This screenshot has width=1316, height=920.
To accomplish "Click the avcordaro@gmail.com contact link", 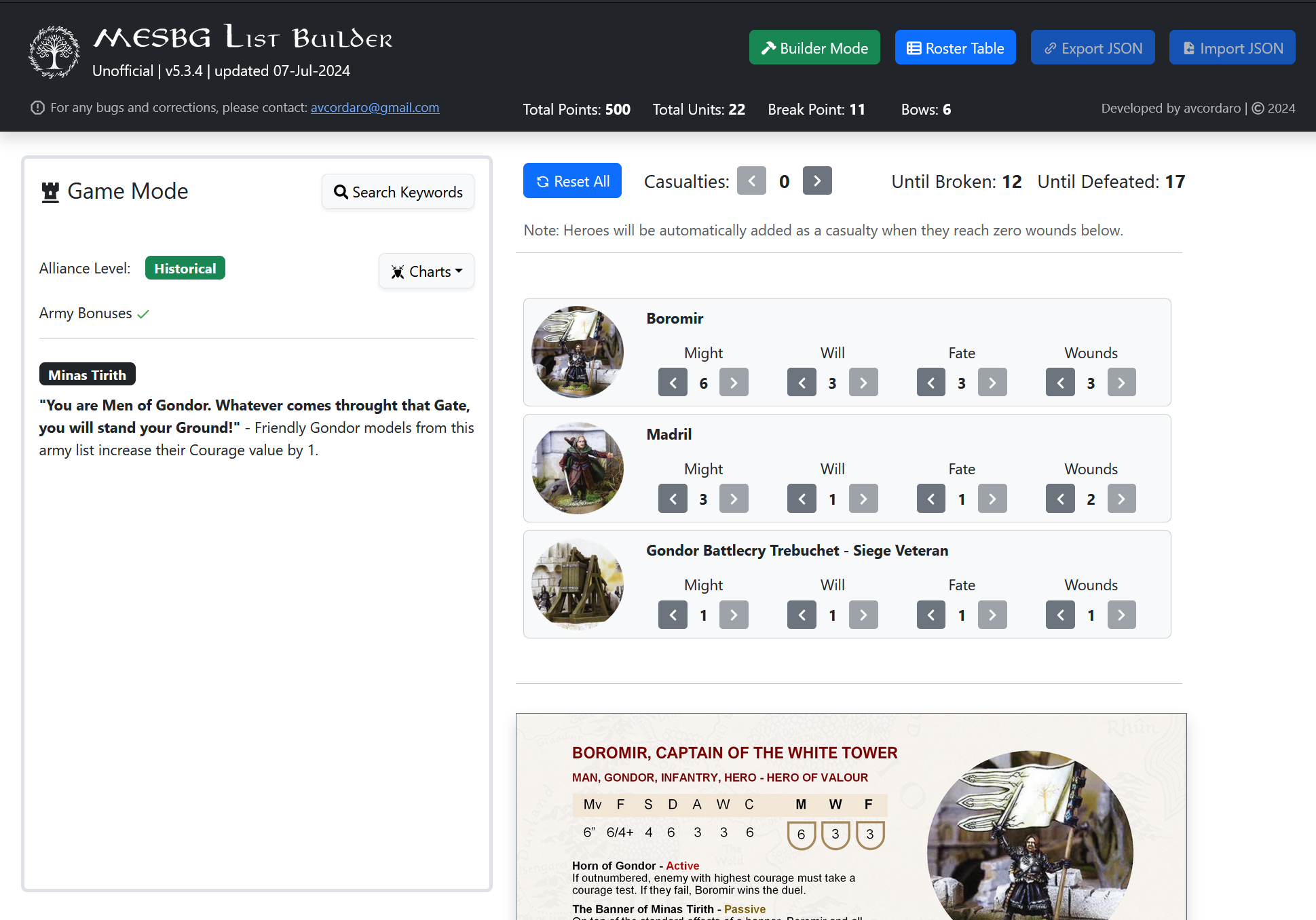I will pyautogui.click(x=375, y=107).
